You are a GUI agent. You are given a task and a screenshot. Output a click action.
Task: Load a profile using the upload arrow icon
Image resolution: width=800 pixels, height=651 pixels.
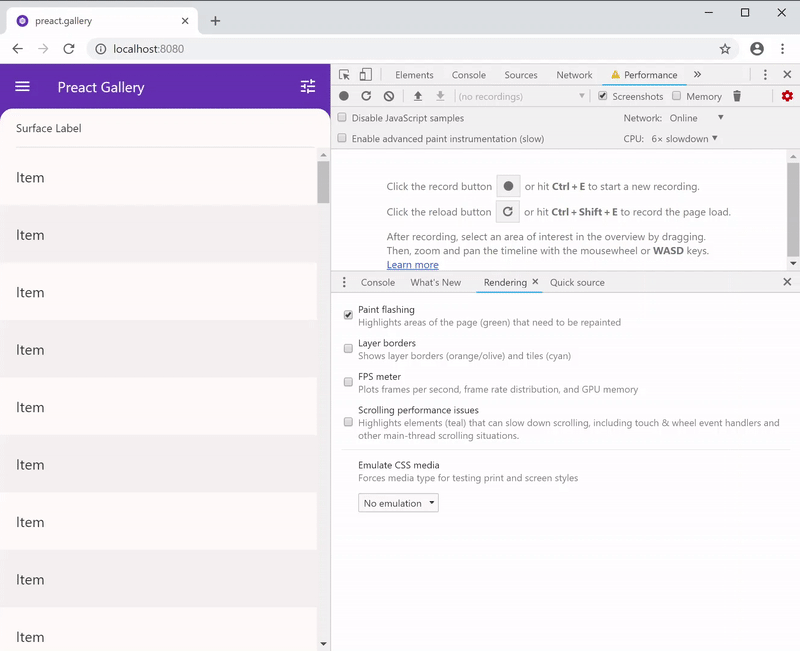[x=418, y=96]
